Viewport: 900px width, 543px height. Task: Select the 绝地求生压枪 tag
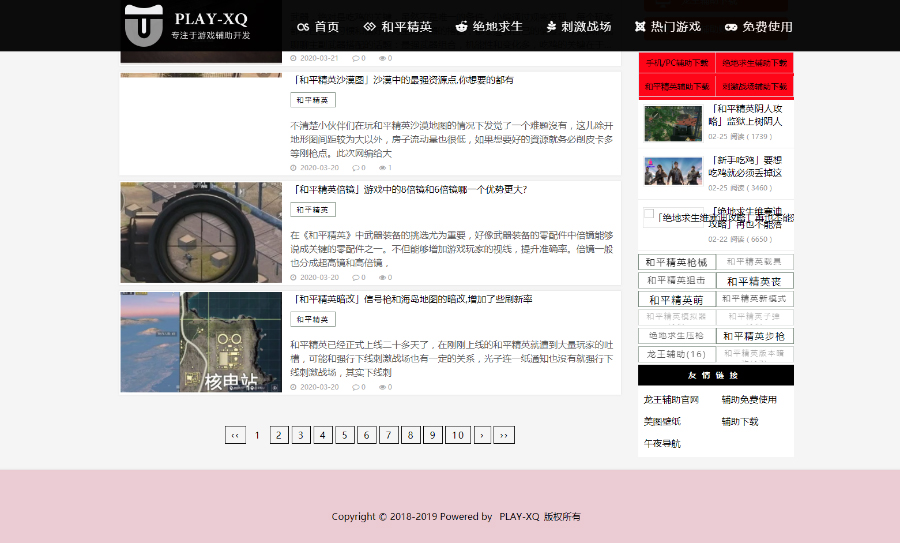[x=677, y=335]
